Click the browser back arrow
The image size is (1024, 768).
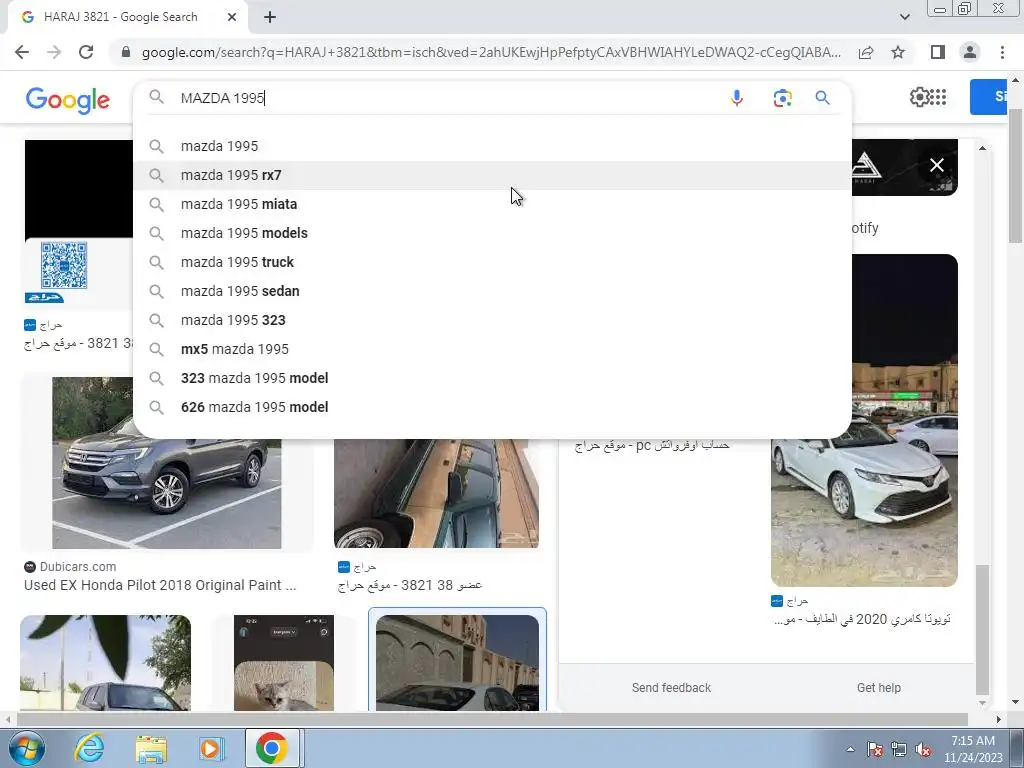22,52
